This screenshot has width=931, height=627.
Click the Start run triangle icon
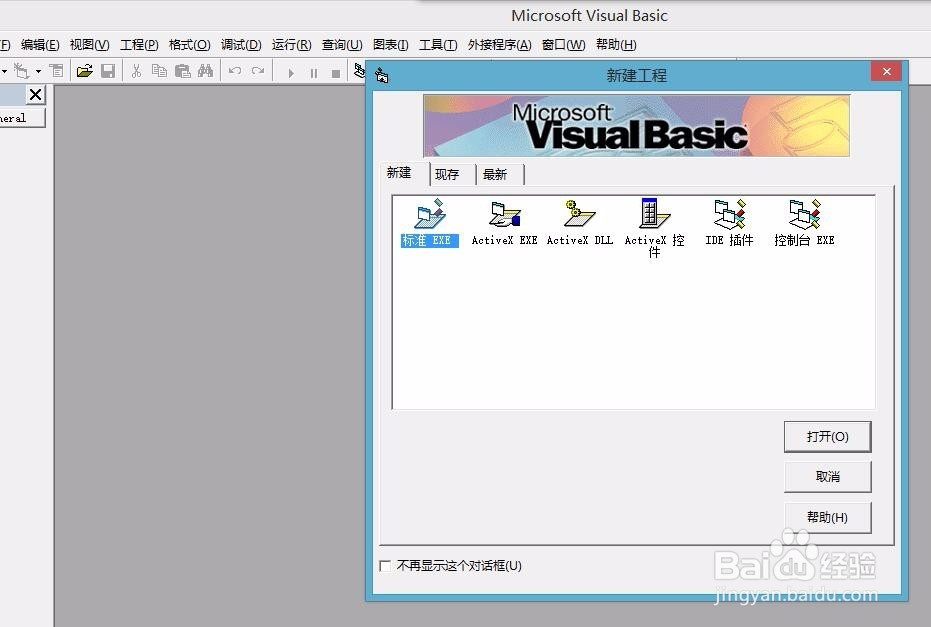(291, 73)
